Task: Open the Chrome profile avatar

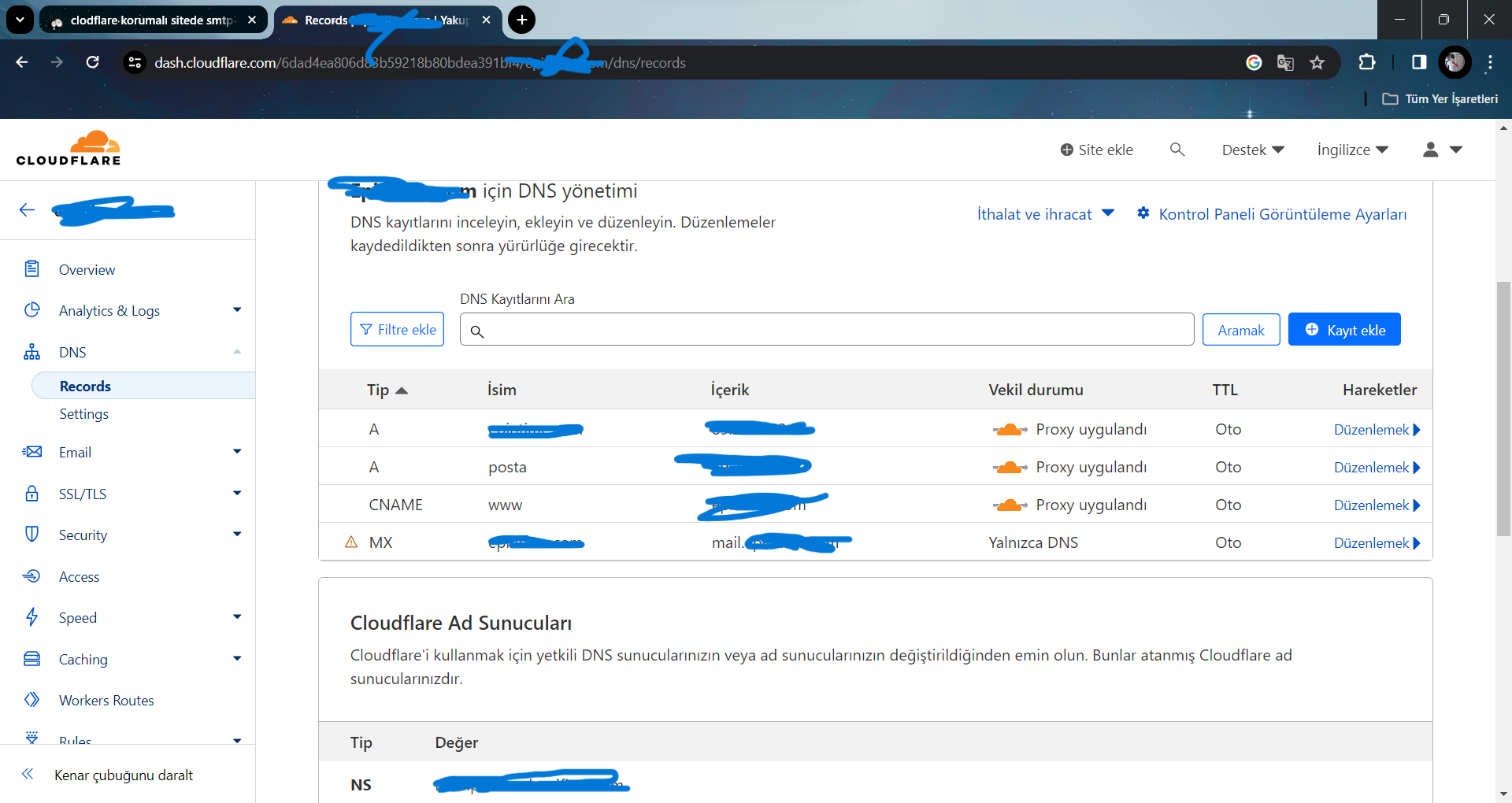Action: point(1455,62)
